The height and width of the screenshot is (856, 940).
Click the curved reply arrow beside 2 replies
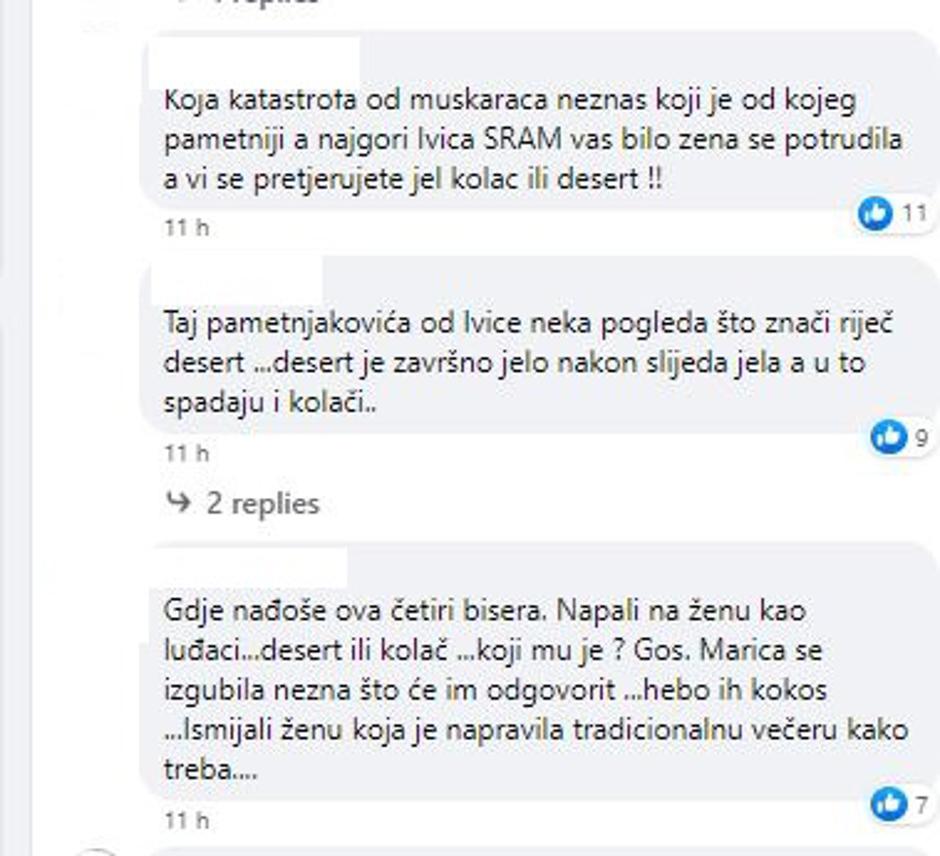(179, 502)
